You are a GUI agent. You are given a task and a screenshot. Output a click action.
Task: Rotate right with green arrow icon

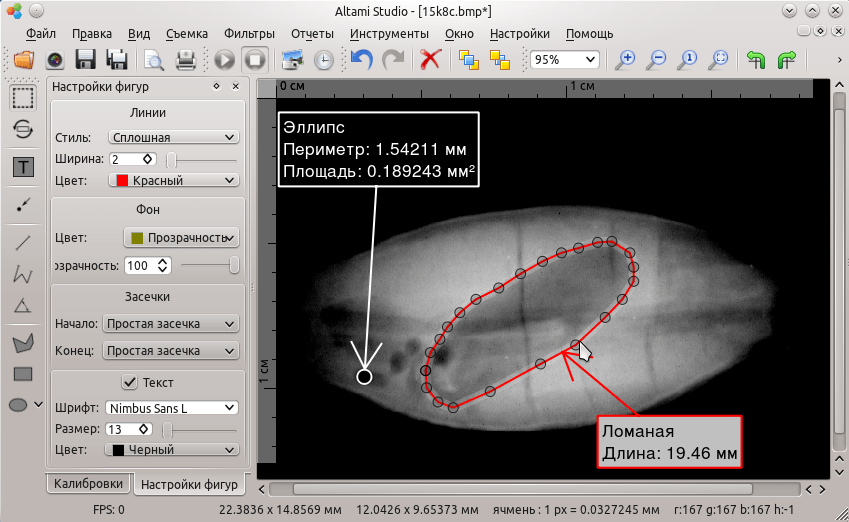pyautogui.click(x=787, y=60)
